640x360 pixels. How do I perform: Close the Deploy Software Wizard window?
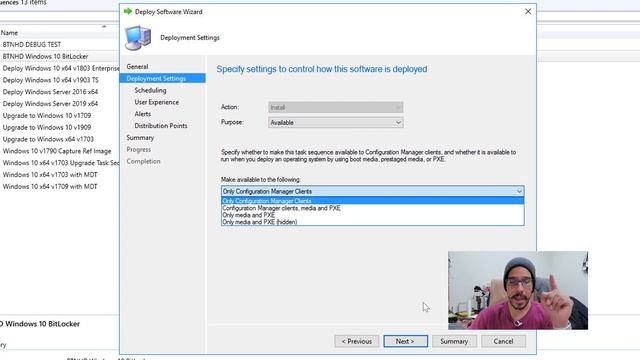(x=528, y=11)
